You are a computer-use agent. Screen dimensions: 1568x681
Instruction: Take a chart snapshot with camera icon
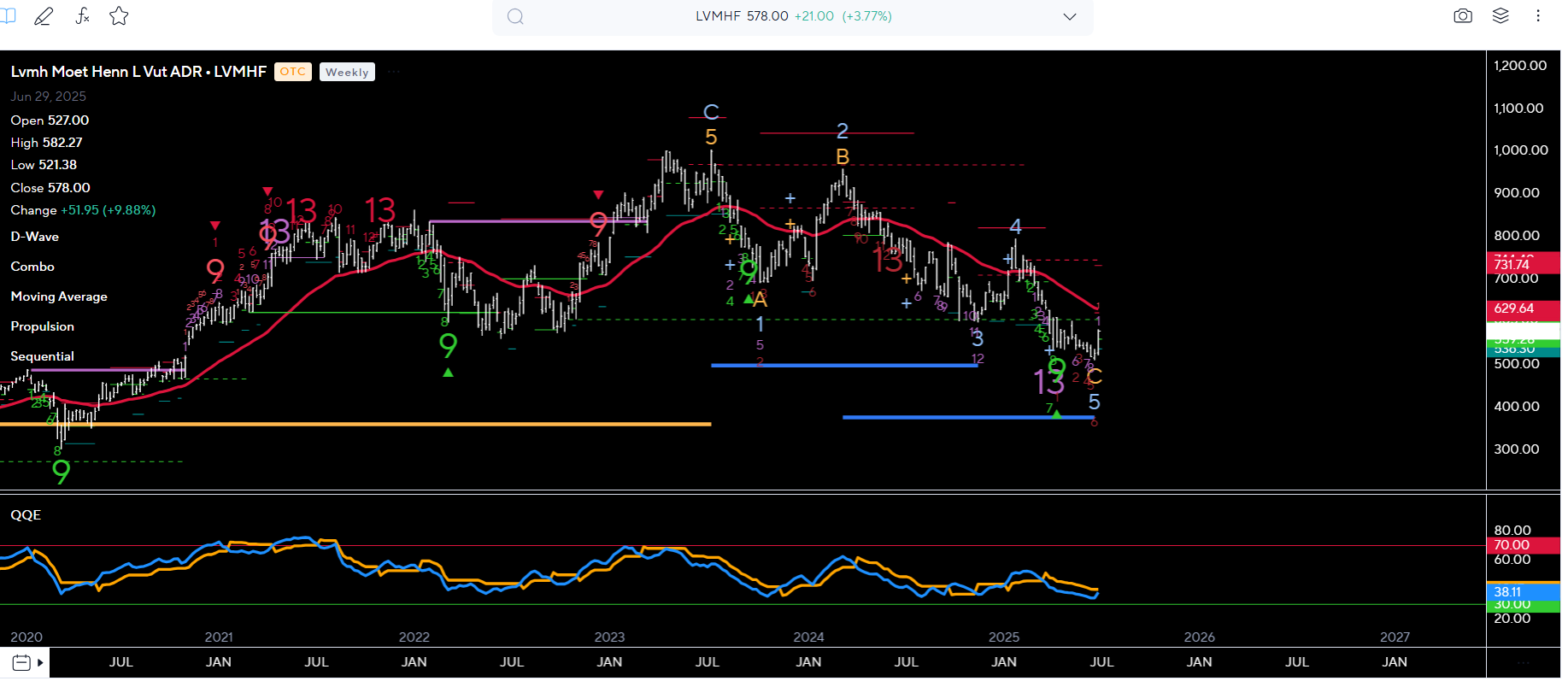coord(1463,16)
